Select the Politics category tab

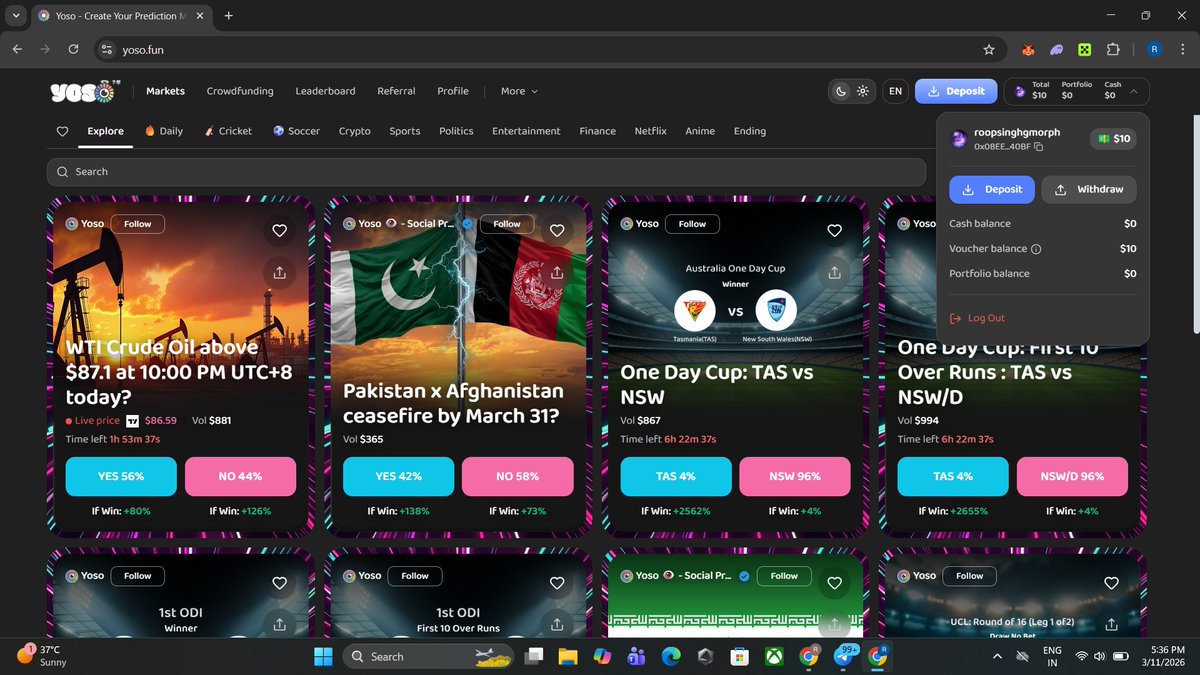456,131
